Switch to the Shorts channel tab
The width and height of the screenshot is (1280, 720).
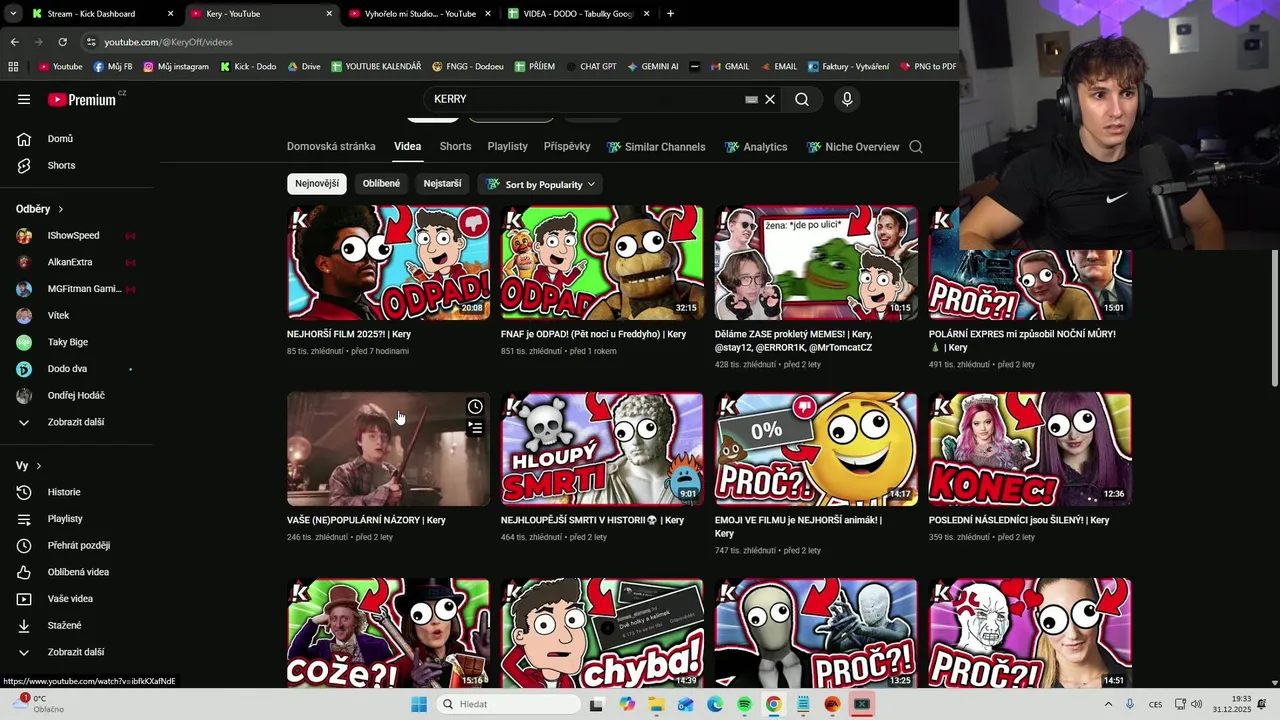(x=455, y=147)
